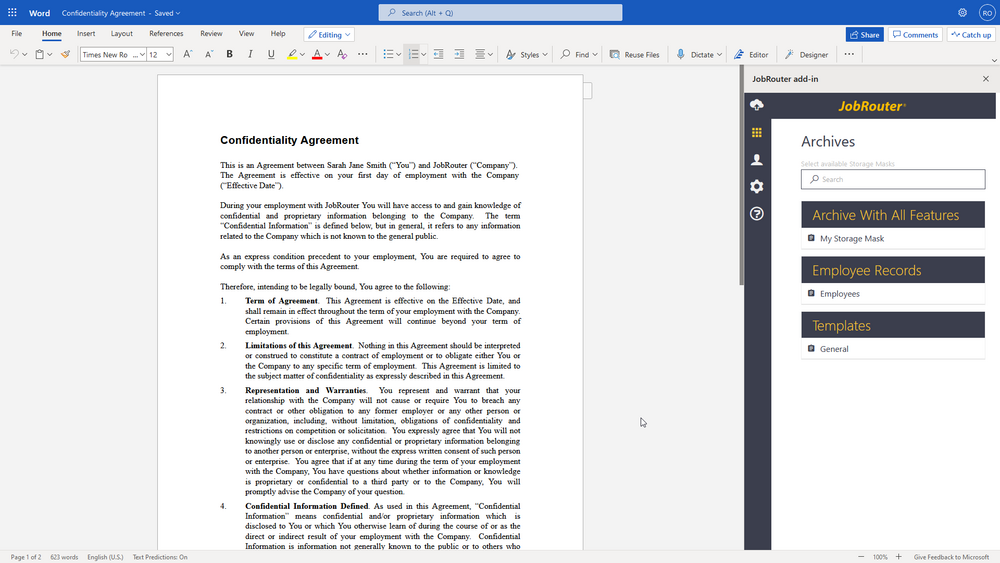Toggle italic formatting
Viewport: 1000px width, 563px height.
pyautogui.click(x=250, y=54)
